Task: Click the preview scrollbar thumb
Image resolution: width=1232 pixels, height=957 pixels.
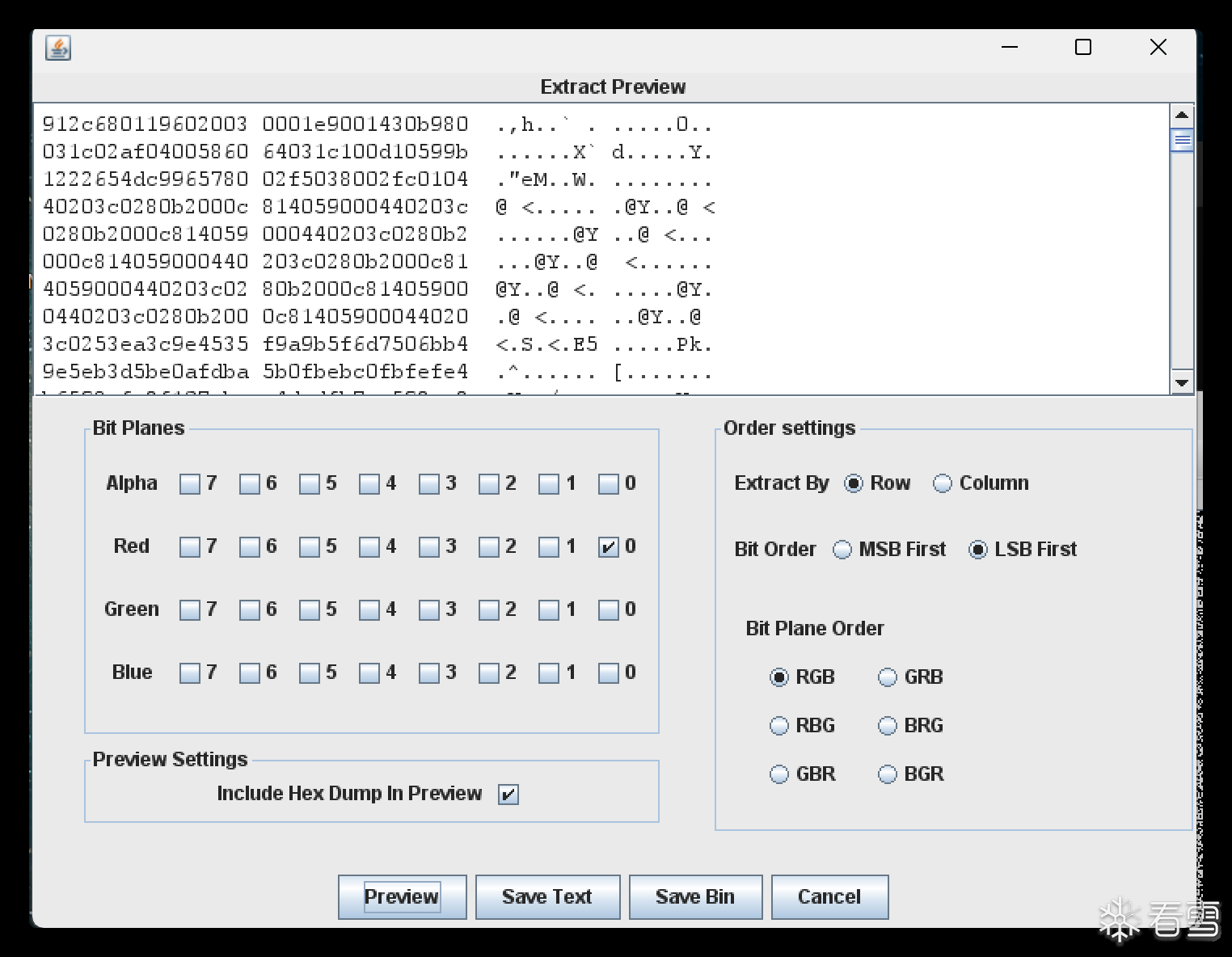Action: point(1182,141)
